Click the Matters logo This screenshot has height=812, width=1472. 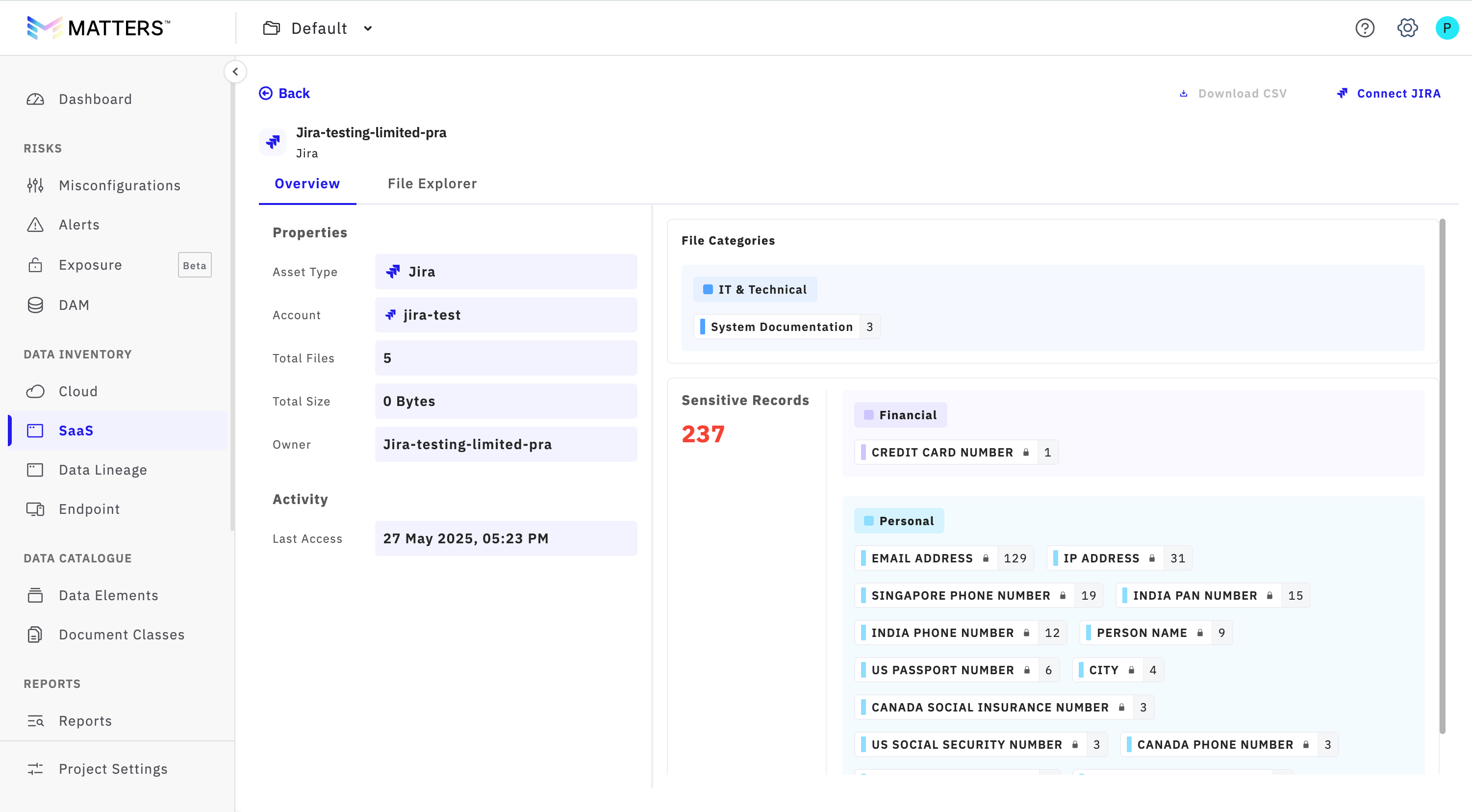pyautogui.click(x=99, y=28)
